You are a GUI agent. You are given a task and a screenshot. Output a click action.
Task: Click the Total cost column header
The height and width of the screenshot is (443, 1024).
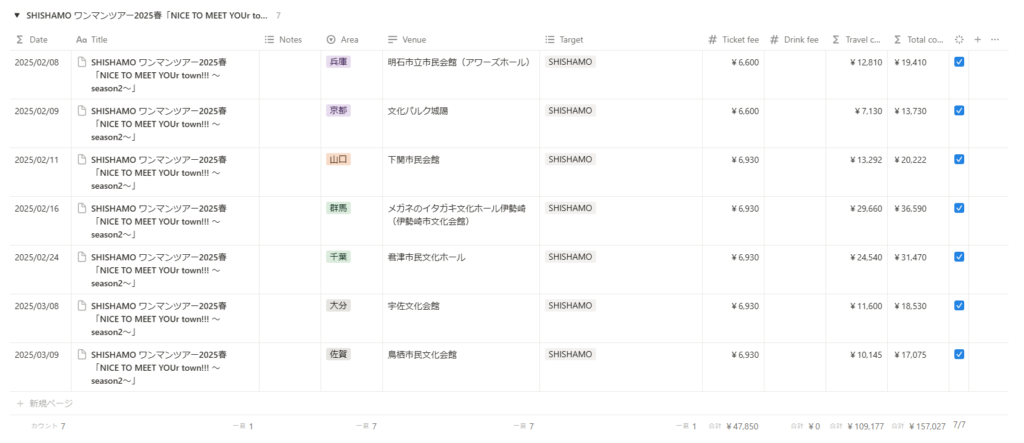coord(918,40)
